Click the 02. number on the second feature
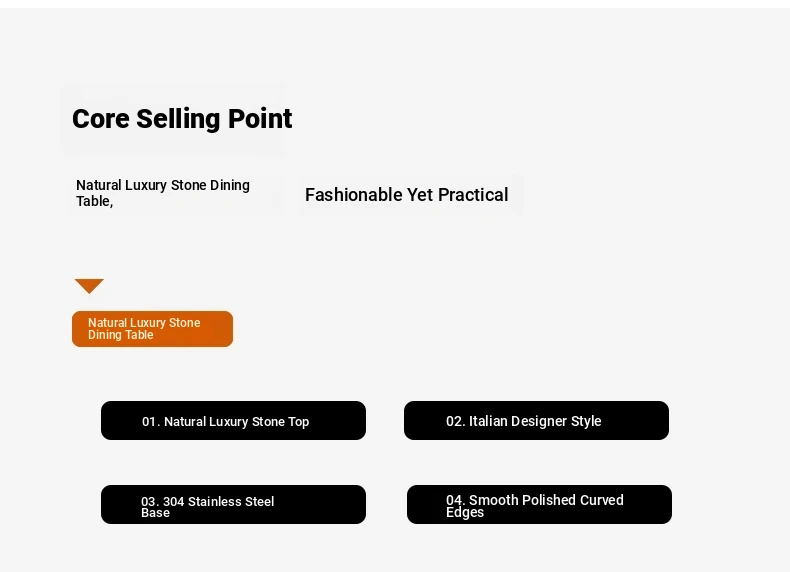 tap(456, 421)
